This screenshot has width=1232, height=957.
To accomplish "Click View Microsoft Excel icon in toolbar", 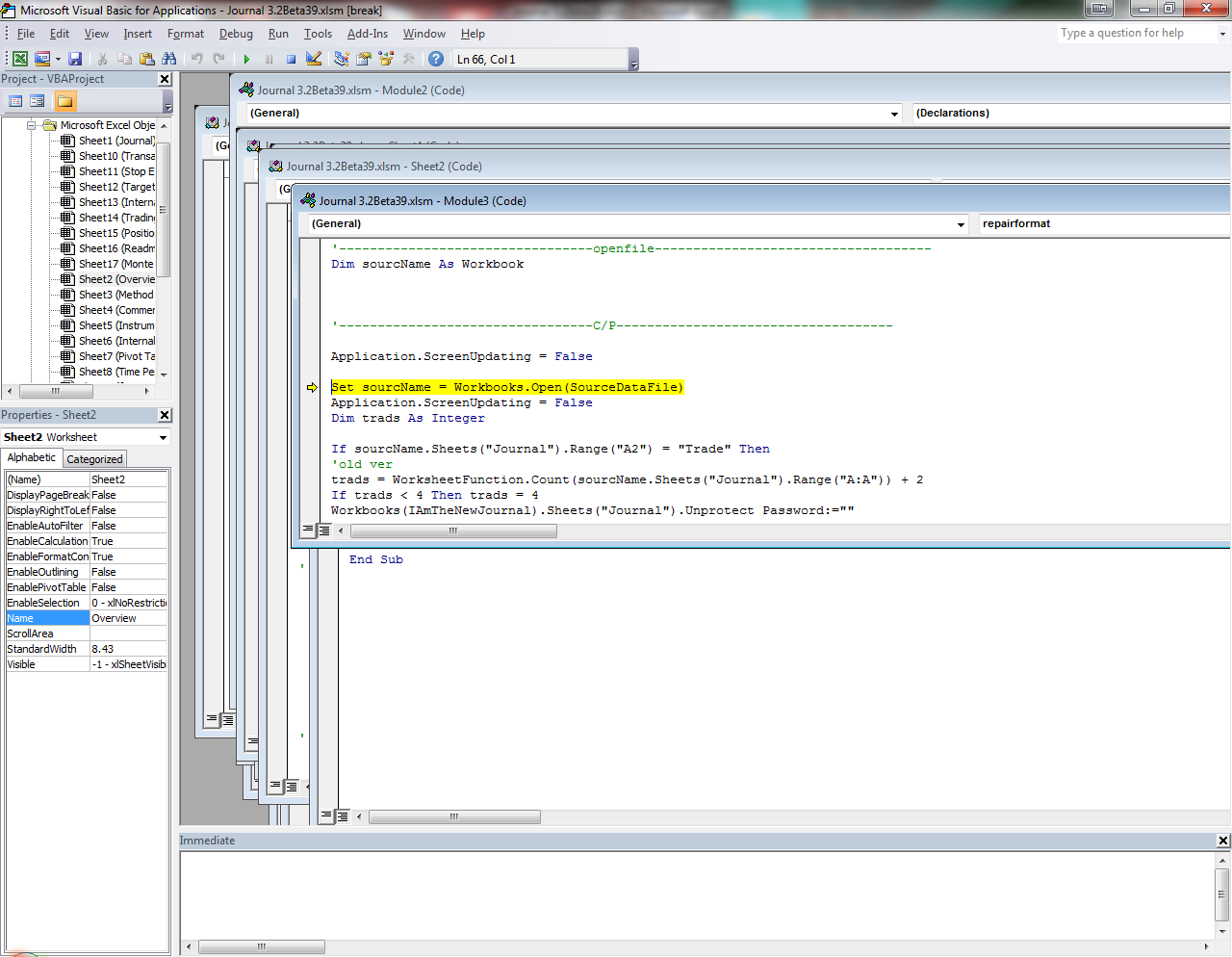I will [x=20, y=59].
